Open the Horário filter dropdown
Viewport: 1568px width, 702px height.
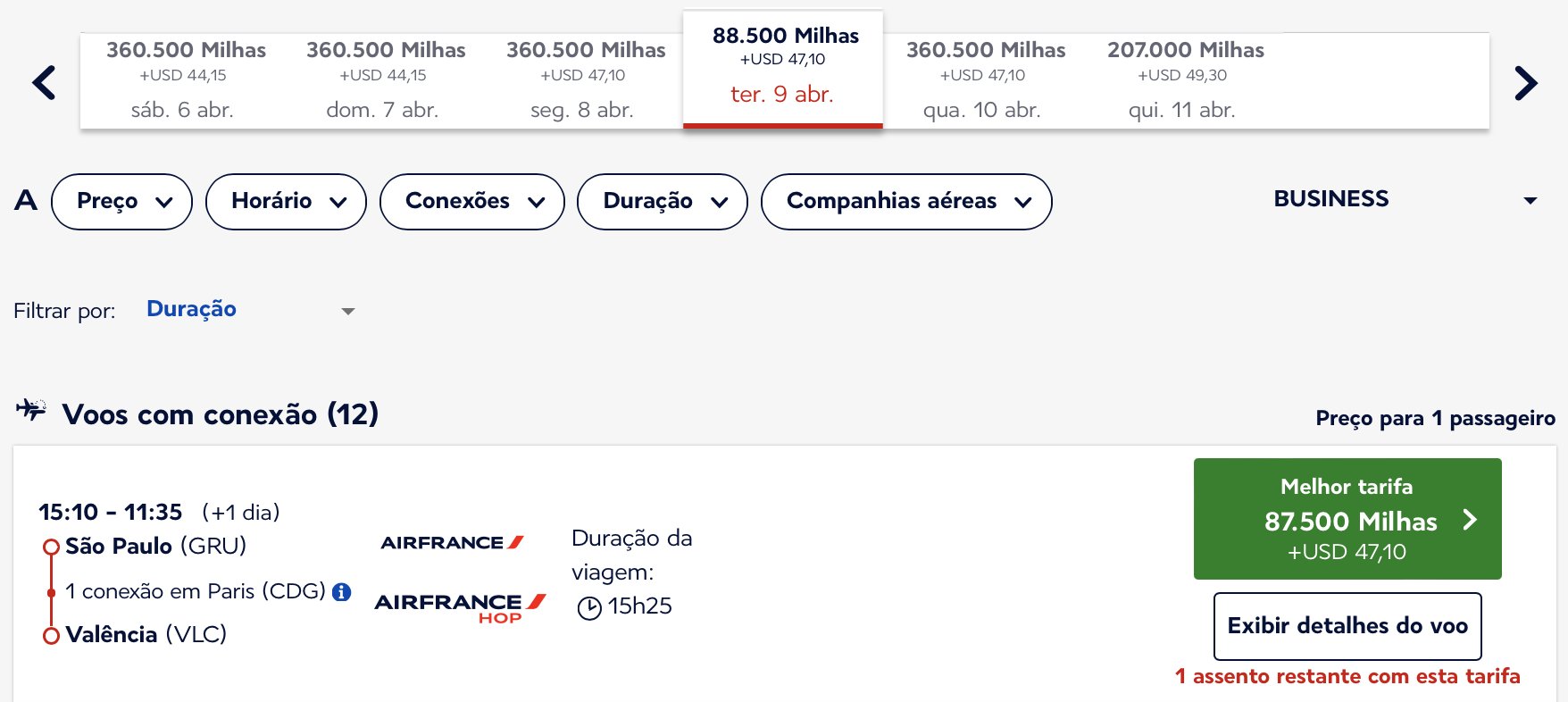coord(286,202)
